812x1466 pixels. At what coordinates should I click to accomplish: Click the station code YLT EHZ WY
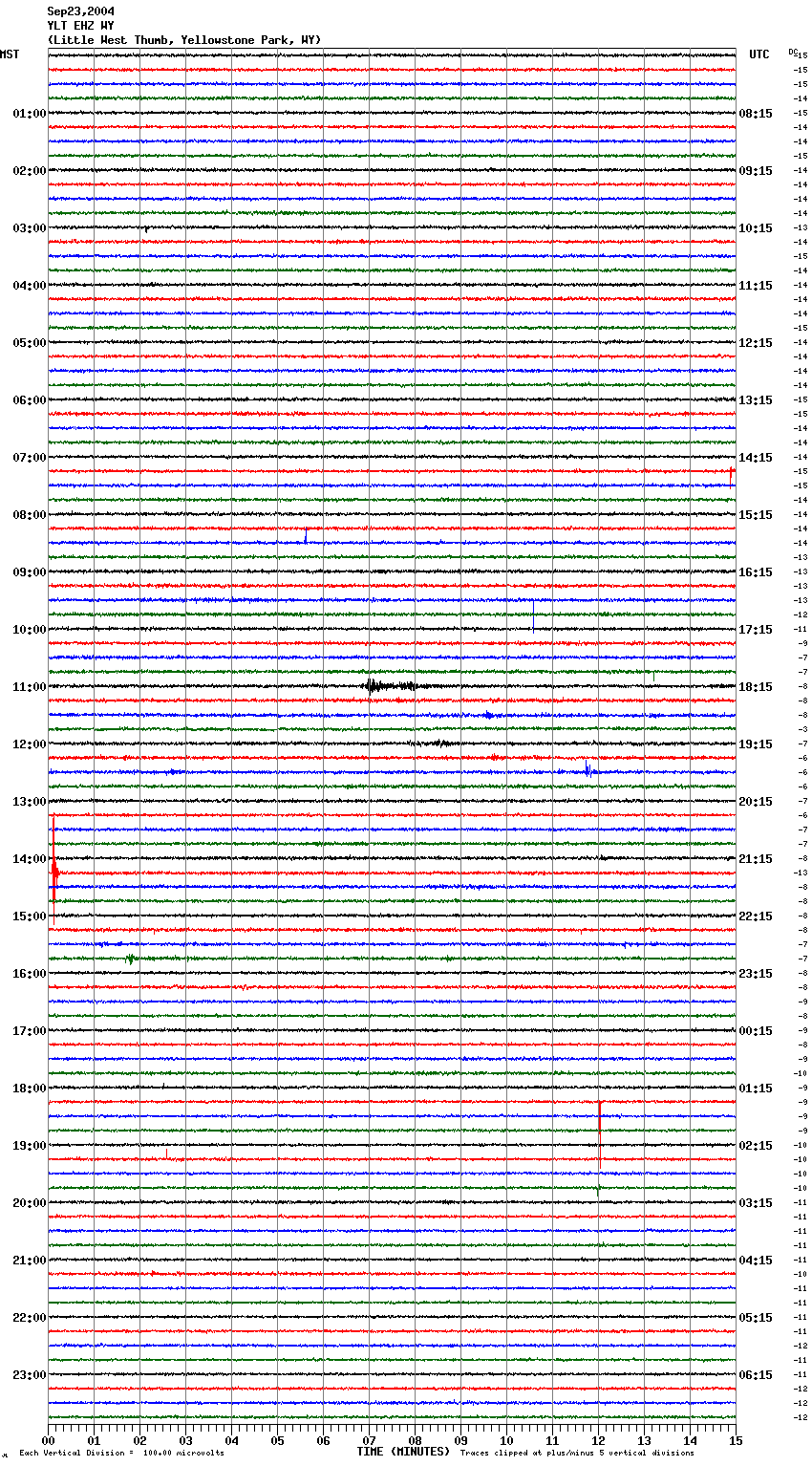[x=81, y=26]
